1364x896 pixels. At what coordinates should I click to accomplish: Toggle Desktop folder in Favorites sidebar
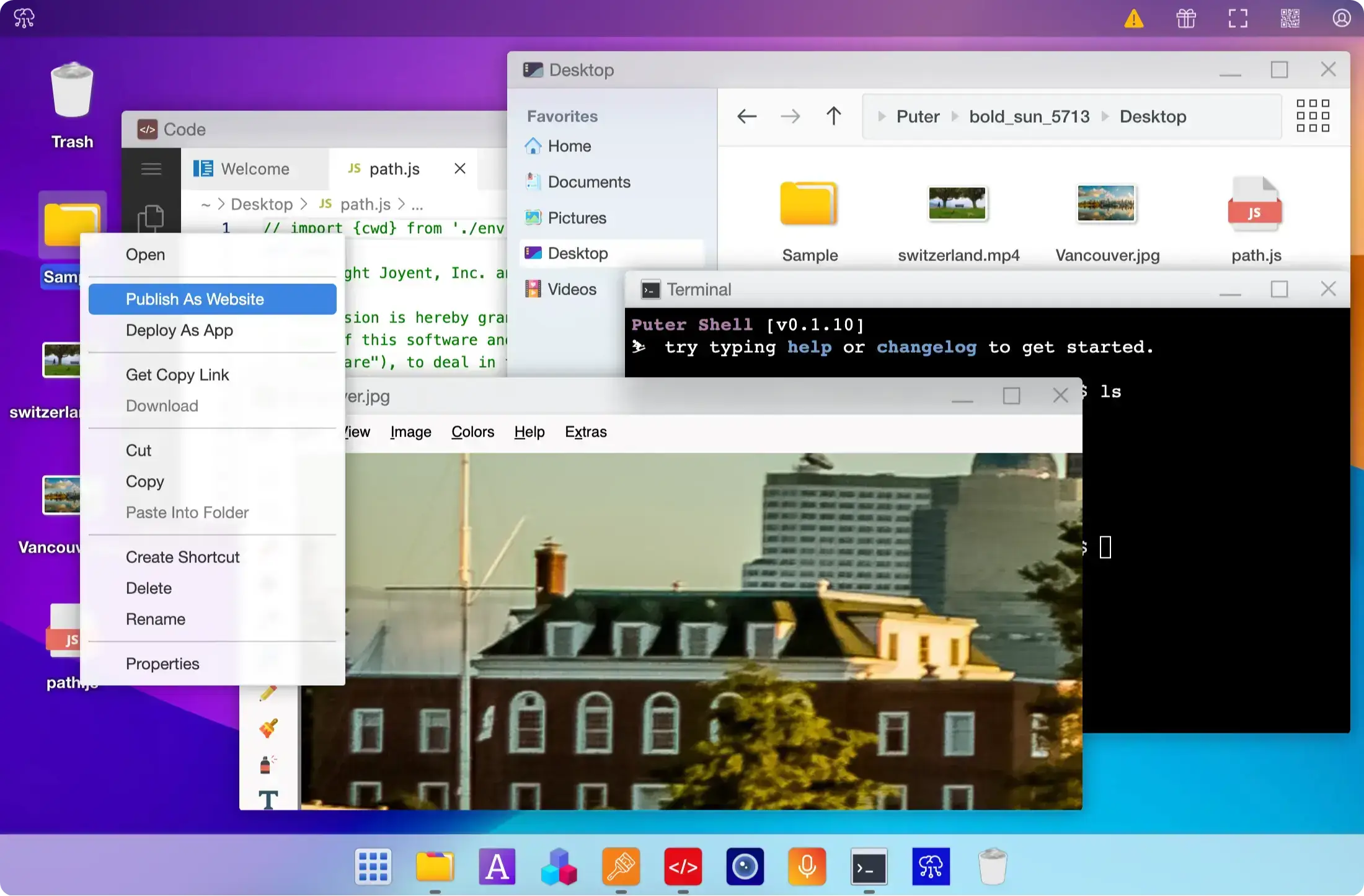point(577,253)
